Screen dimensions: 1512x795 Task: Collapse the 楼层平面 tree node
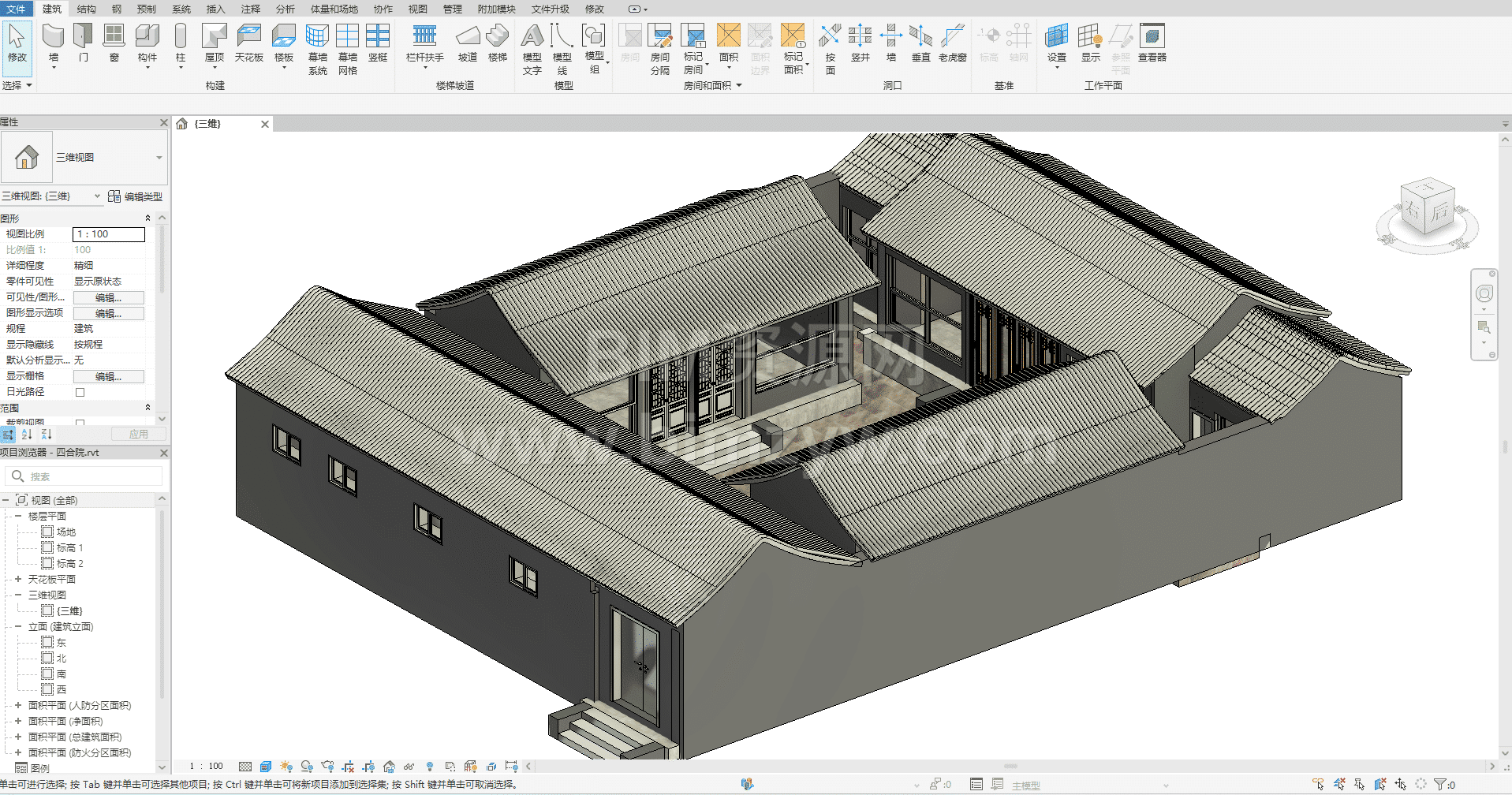tap(18, 516)
